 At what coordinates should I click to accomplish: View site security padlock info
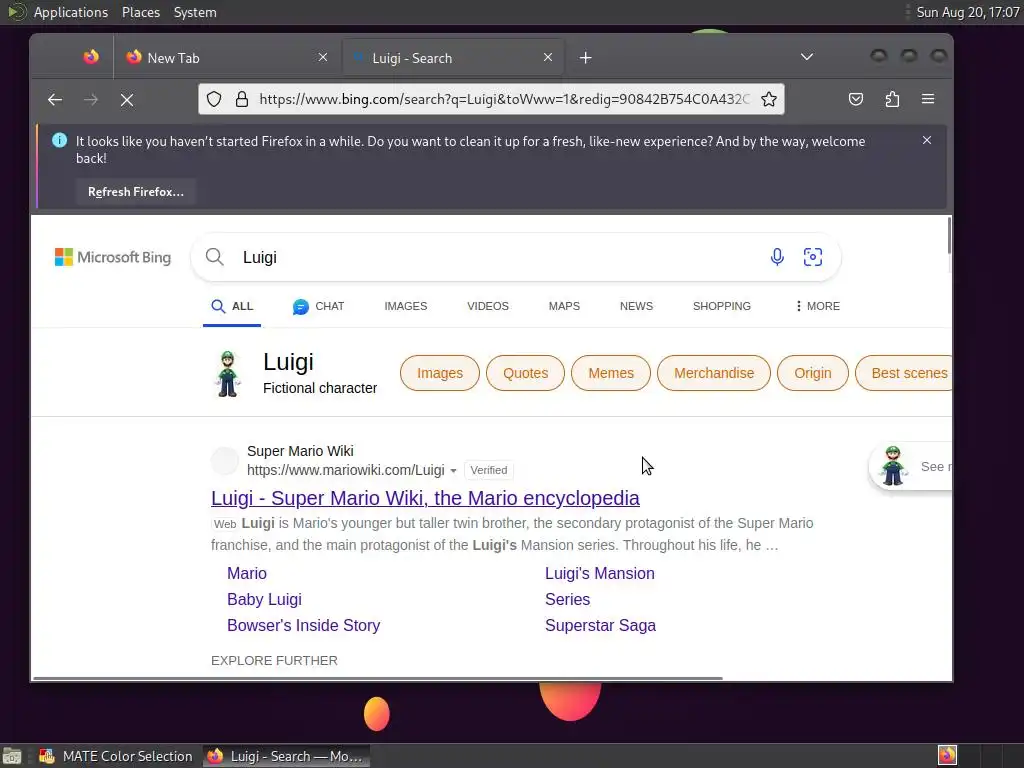pos(242,99)
